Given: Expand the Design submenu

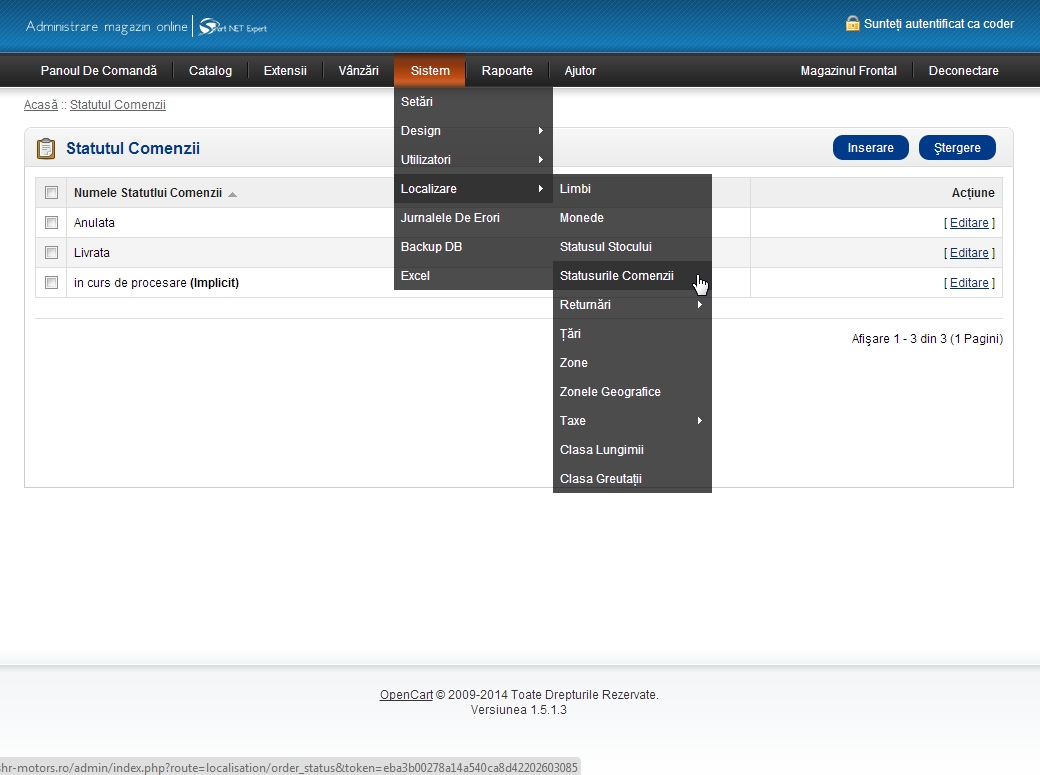Looking at the screenshot, I should 473,131.
